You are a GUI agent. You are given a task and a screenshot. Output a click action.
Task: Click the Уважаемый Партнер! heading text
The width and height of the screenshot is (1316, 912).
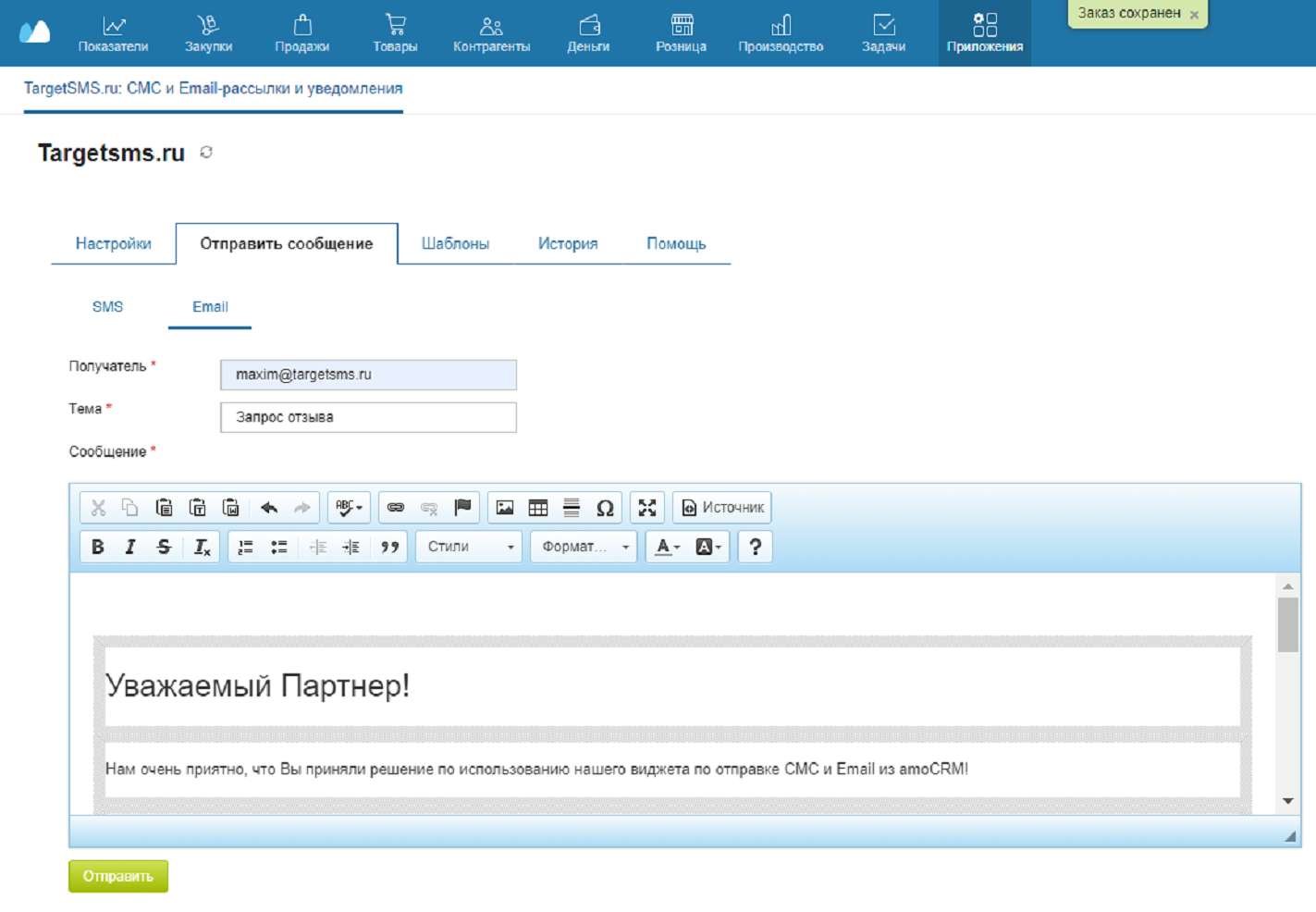[257, 685]
